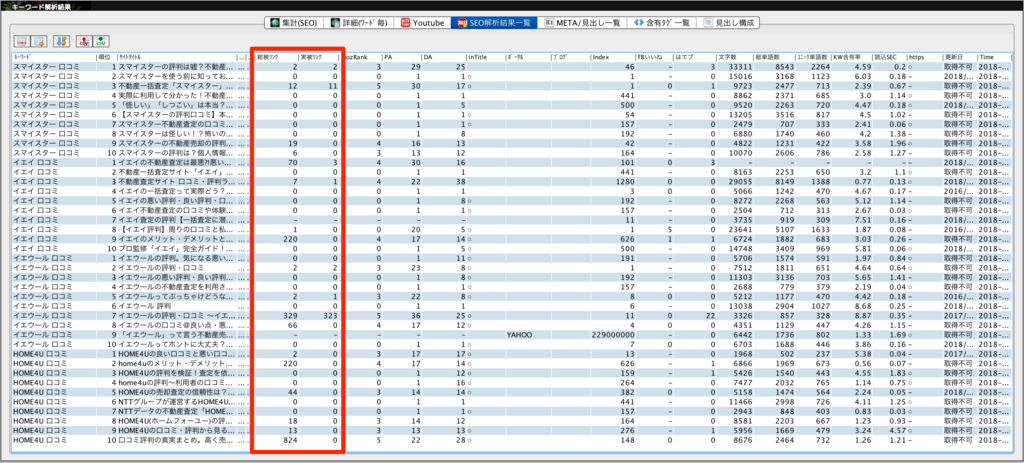Click the CSV icon with red arrow
This screenshot has height=463, width=1024.
tap(84, 41)
